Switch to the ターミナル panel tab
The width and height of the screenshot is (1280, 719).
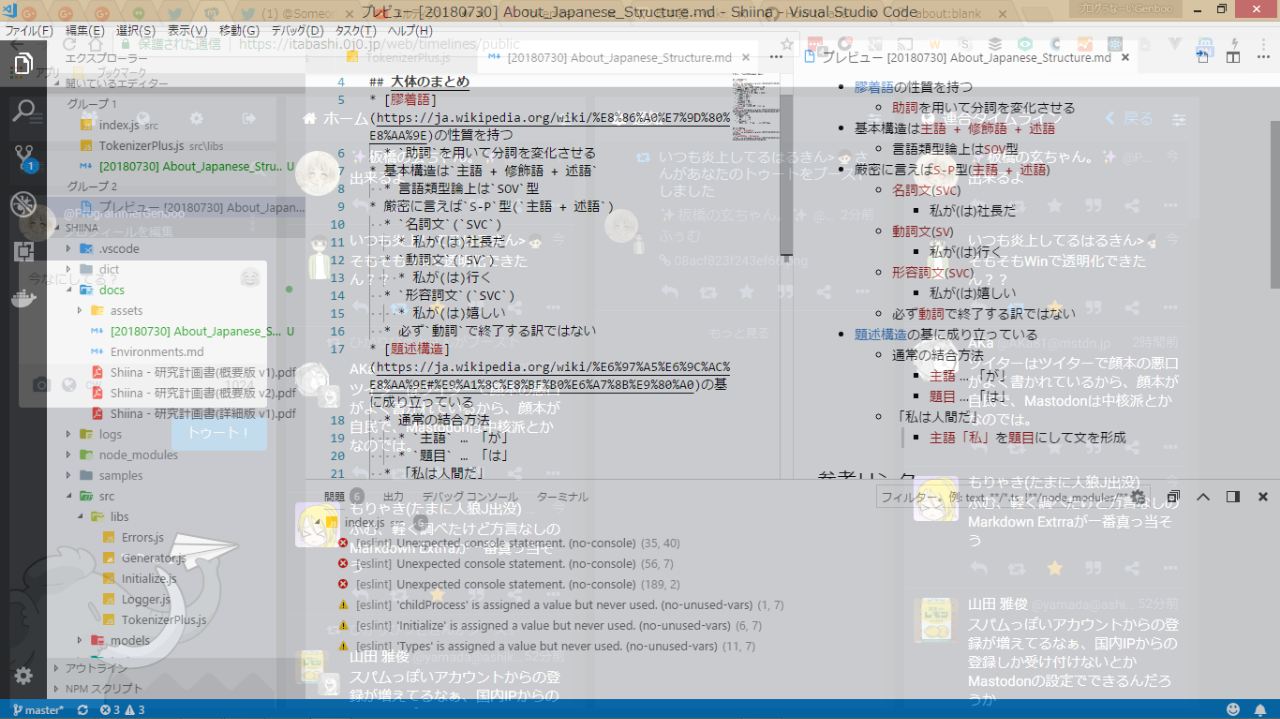[x=562, y=497]
